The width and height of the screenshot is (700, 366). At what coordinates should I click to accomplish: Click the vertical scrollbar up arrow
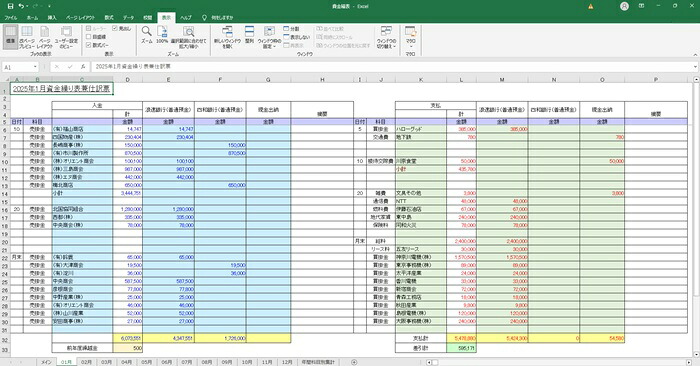[696, 79]
